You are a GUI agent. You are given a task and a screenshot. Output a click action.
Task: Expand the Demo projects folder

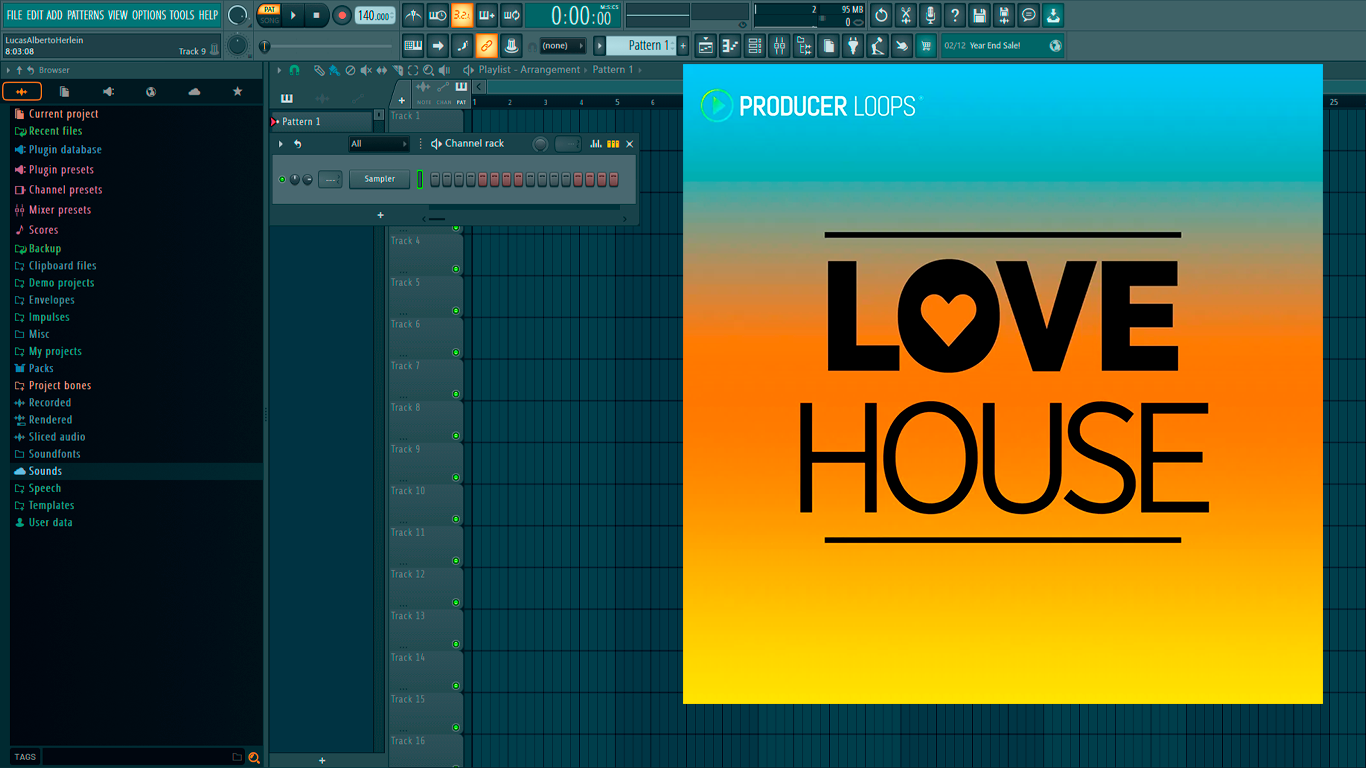click(x=61, y=283)
